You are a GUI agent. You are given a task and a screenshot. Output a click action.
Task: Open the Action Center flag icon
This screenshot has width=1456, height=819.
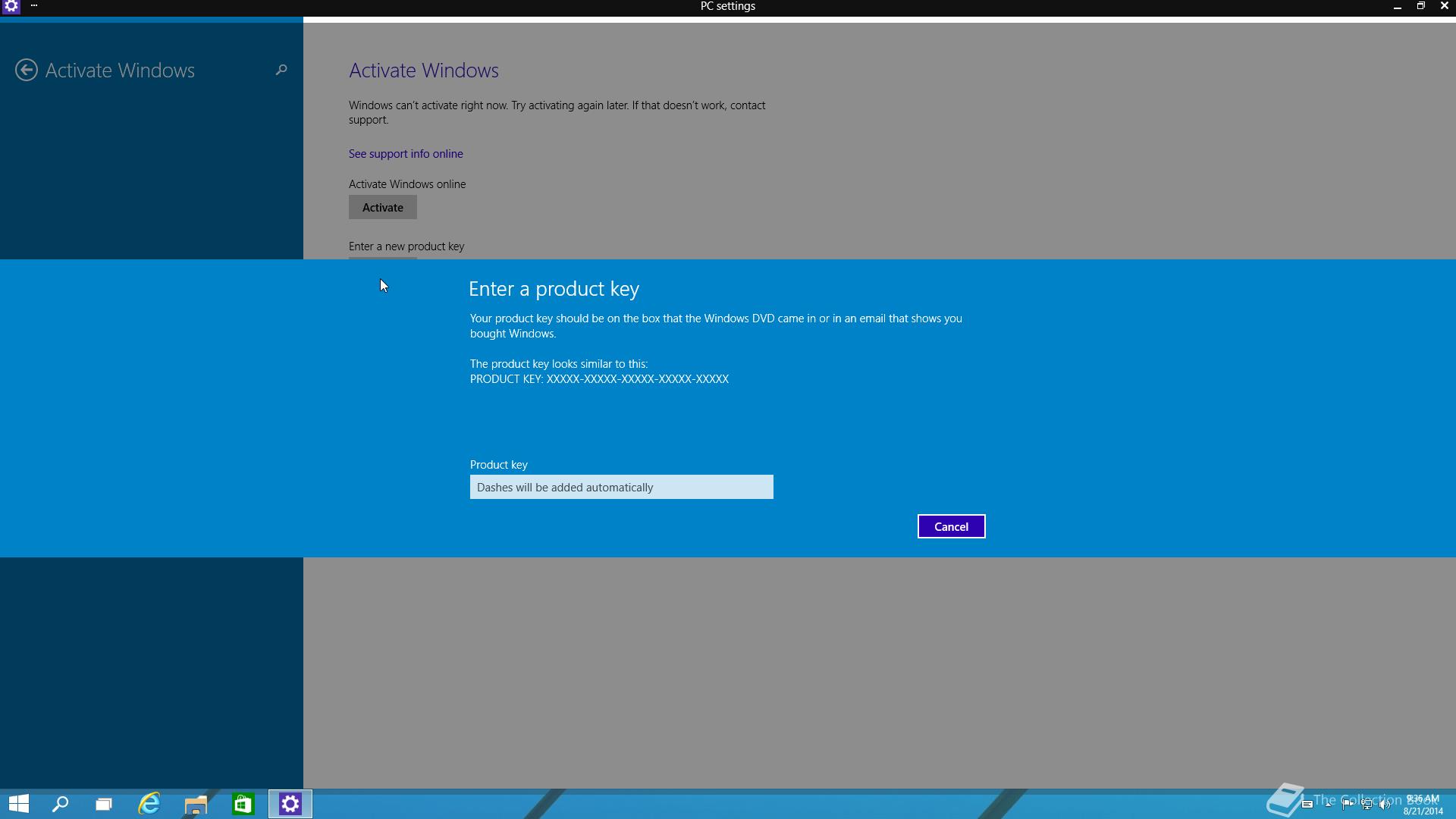tap(1348, 805)
